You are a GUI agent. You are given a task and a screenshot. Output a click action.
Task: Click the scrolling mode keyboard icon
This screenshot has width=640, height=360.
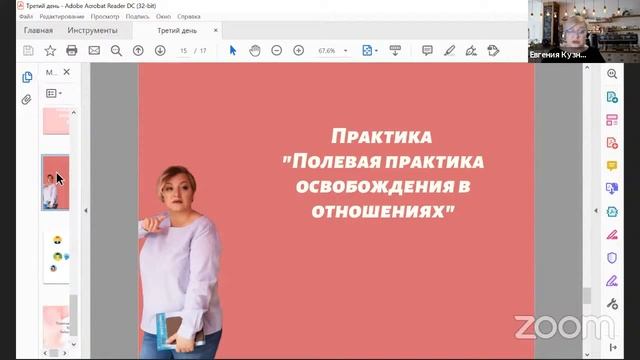tap(395, 51)
